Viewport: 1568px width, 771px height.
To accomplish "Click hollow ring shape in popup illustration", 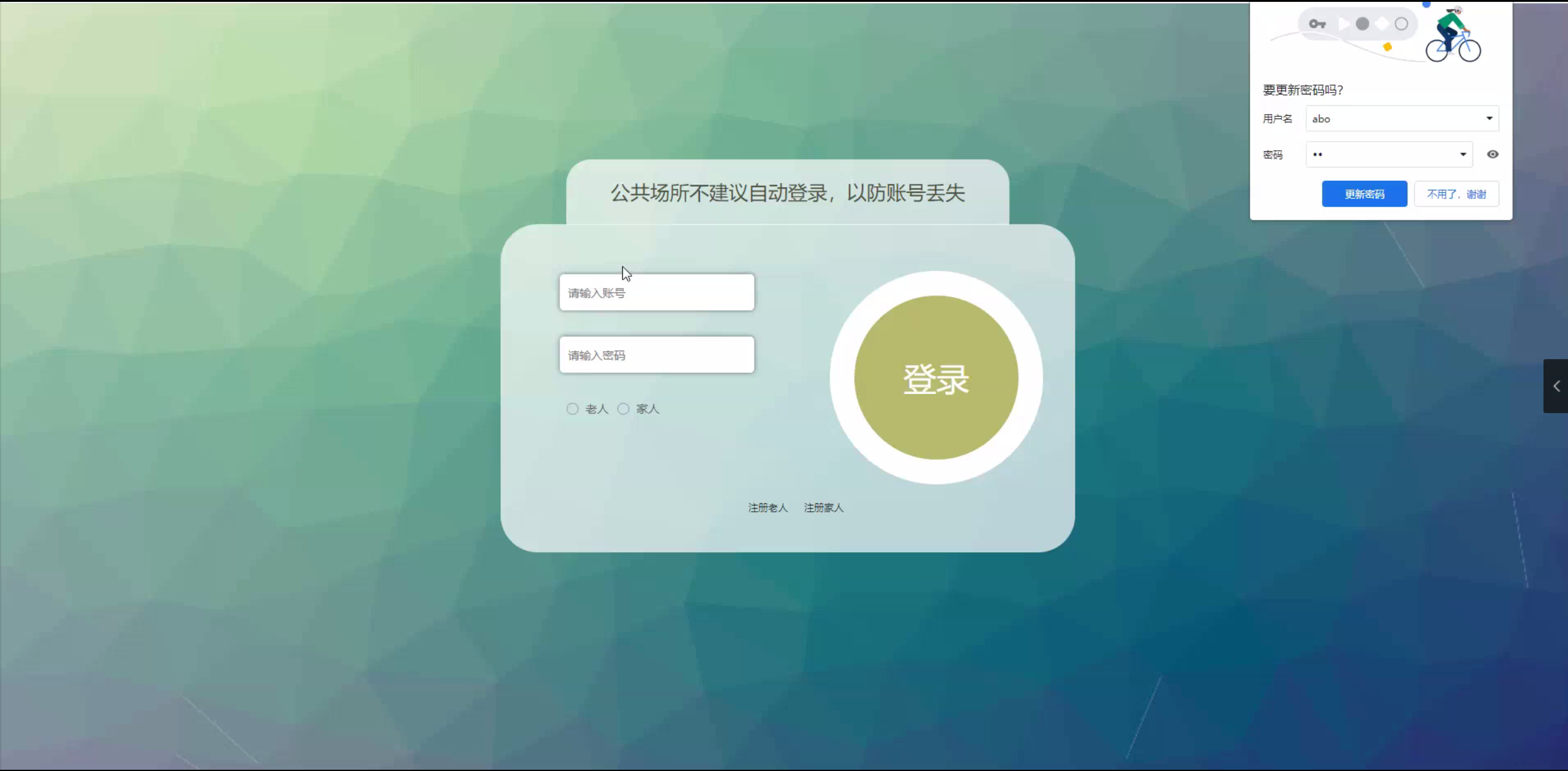I will coord(1401,24).
